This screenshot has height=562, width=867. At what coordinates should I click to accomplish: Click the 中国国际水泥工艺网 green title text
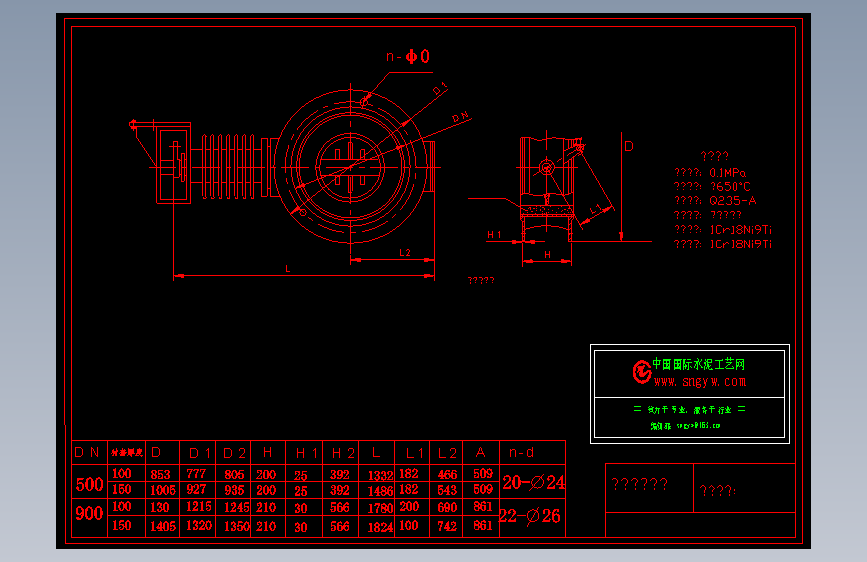tap(698, 364)
